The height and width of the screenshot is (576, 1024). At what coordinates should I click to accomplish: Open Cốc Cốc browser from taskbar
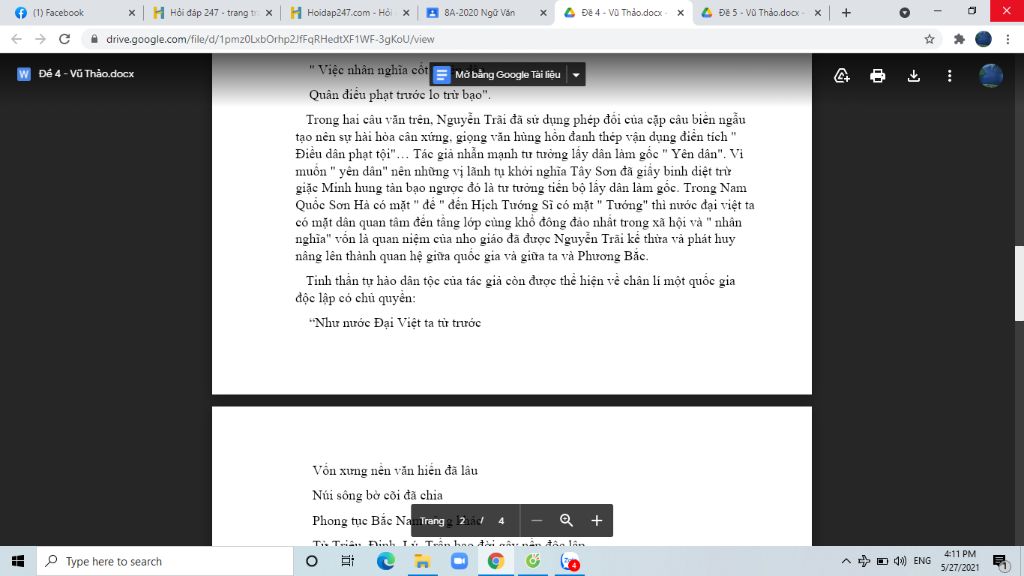533,561
